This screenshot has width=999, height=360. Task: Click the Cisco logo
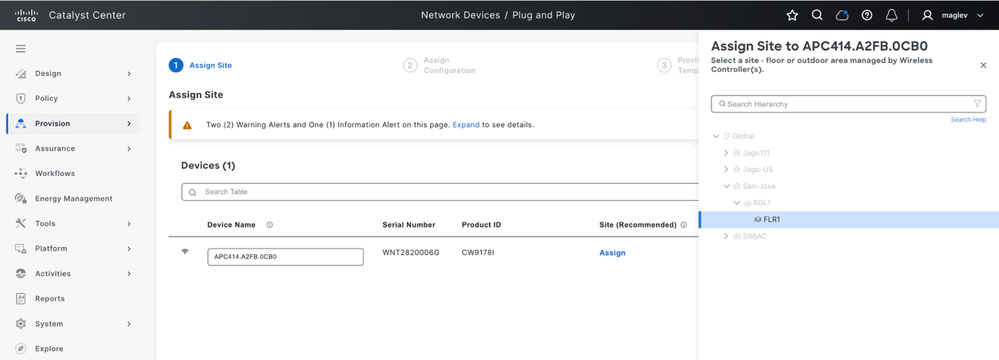pyautogui.click(x=27, y=15)
